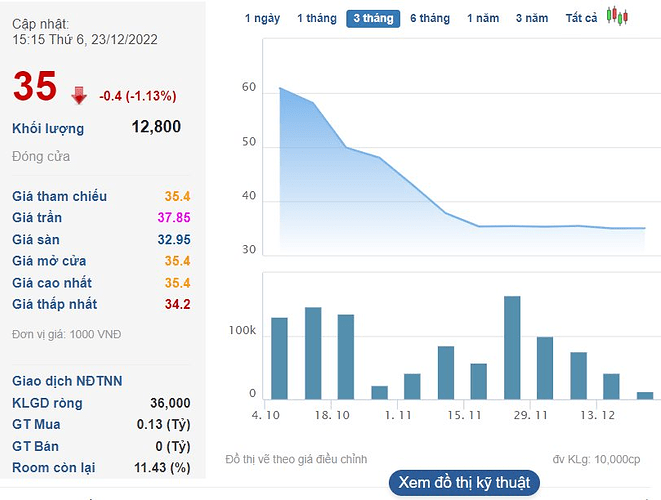This screenshot has width=661, height=500.
Task: Select the '1 tháng' time range tab
Action: click(x=317, y=19)
